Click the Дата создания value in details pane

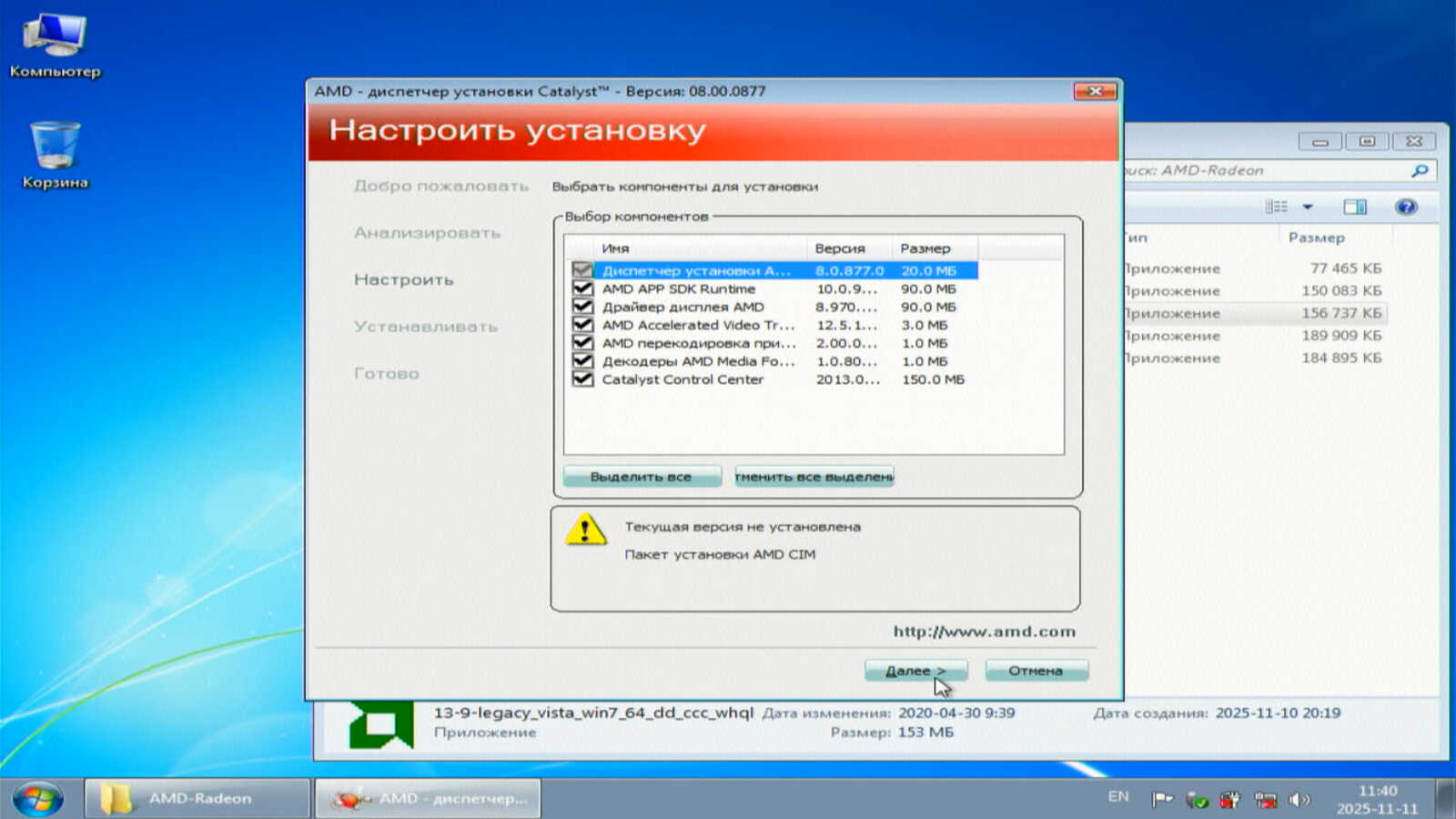(x=1278, y=713)
